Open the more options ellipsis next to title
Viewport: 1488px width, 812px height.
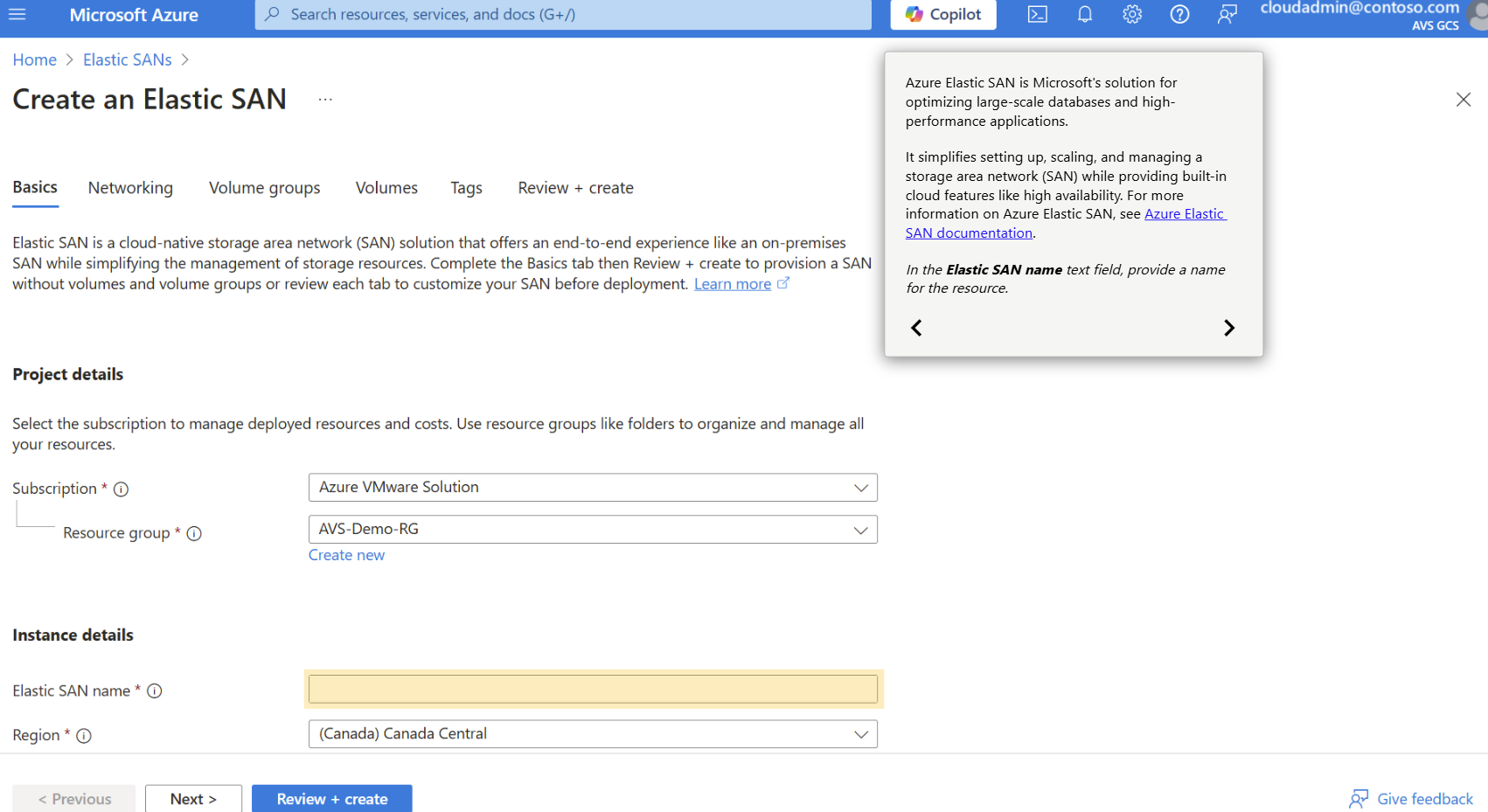click(325, 100)
